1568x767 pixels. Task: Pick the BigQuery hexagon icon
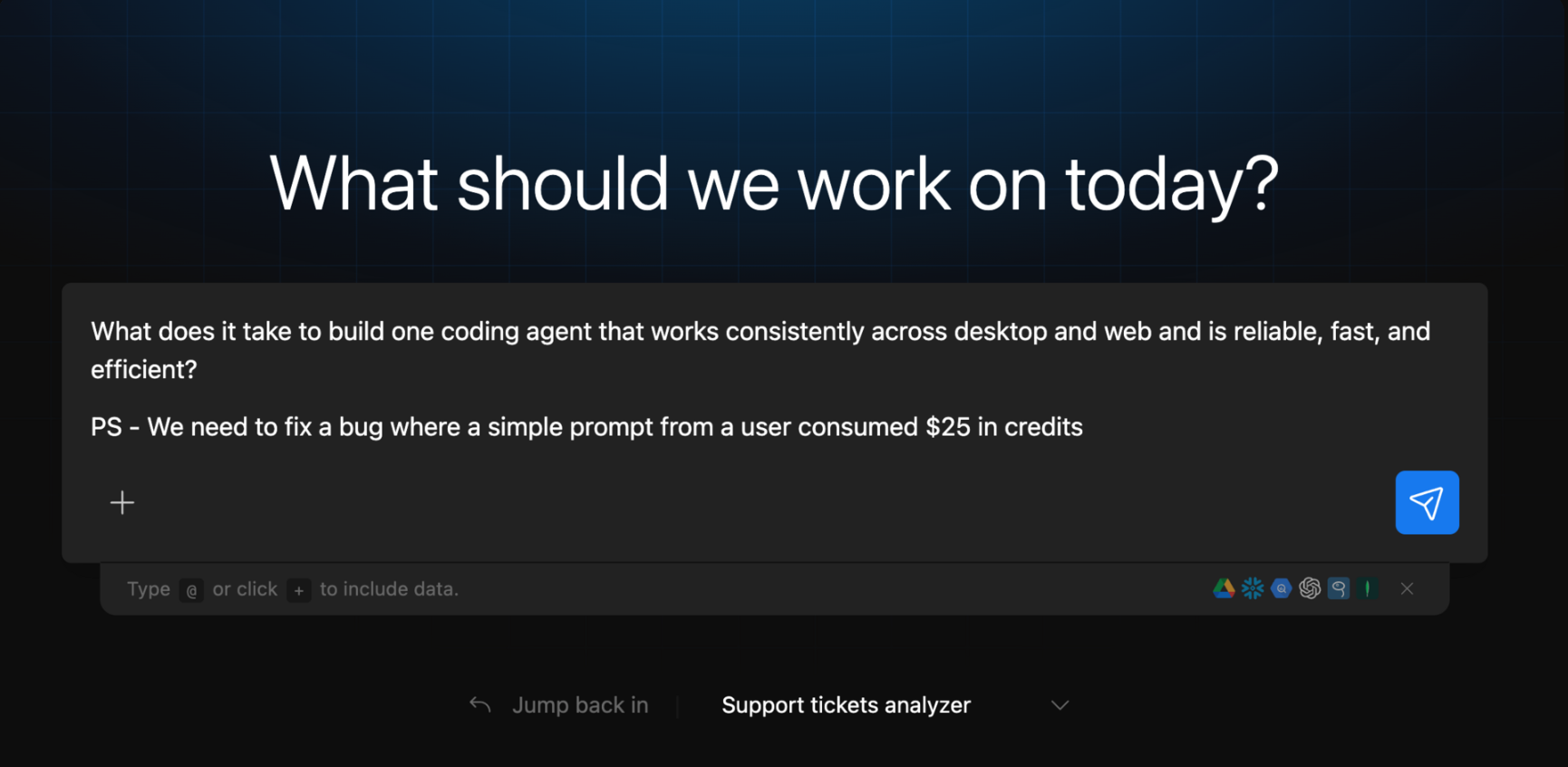1281,588
